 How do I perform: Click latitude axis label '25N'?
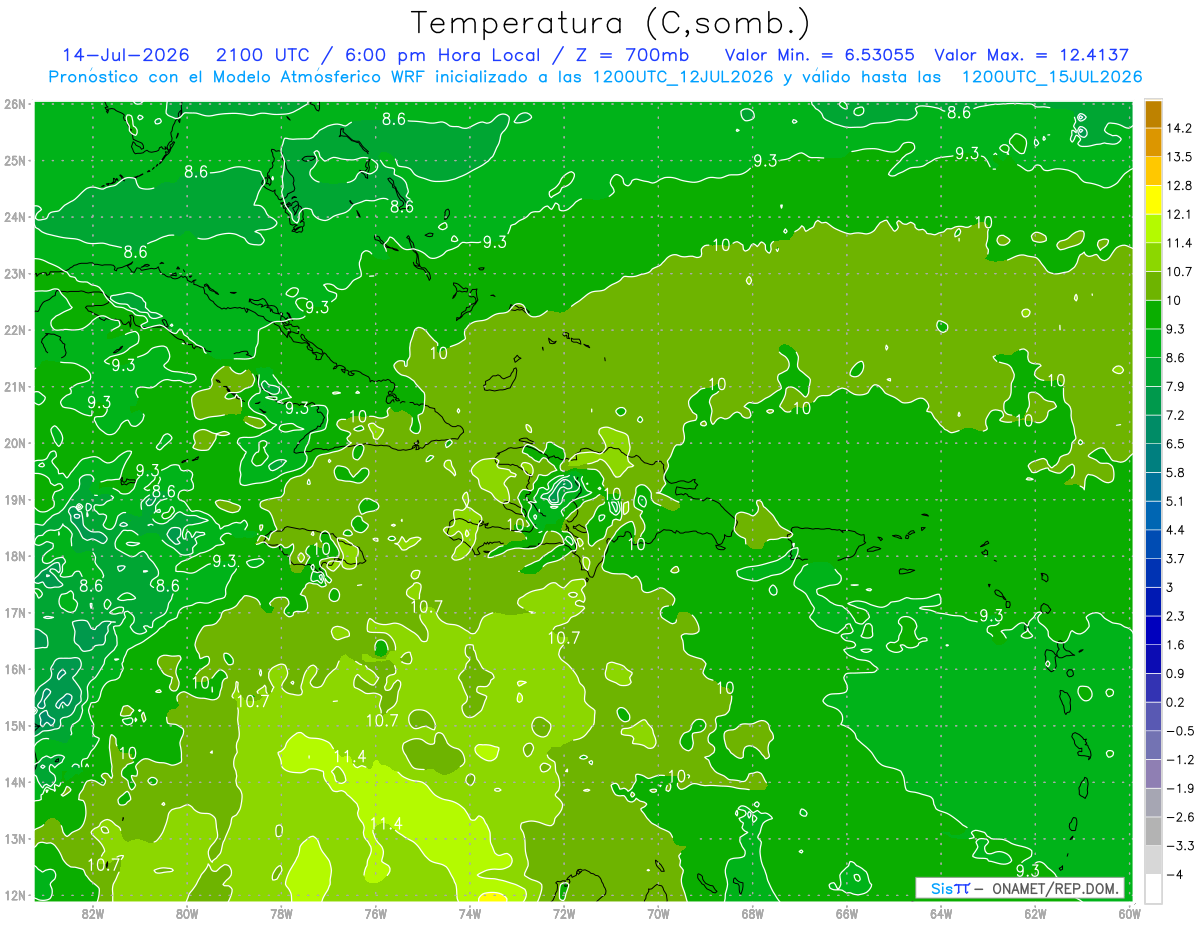(14, 160)
